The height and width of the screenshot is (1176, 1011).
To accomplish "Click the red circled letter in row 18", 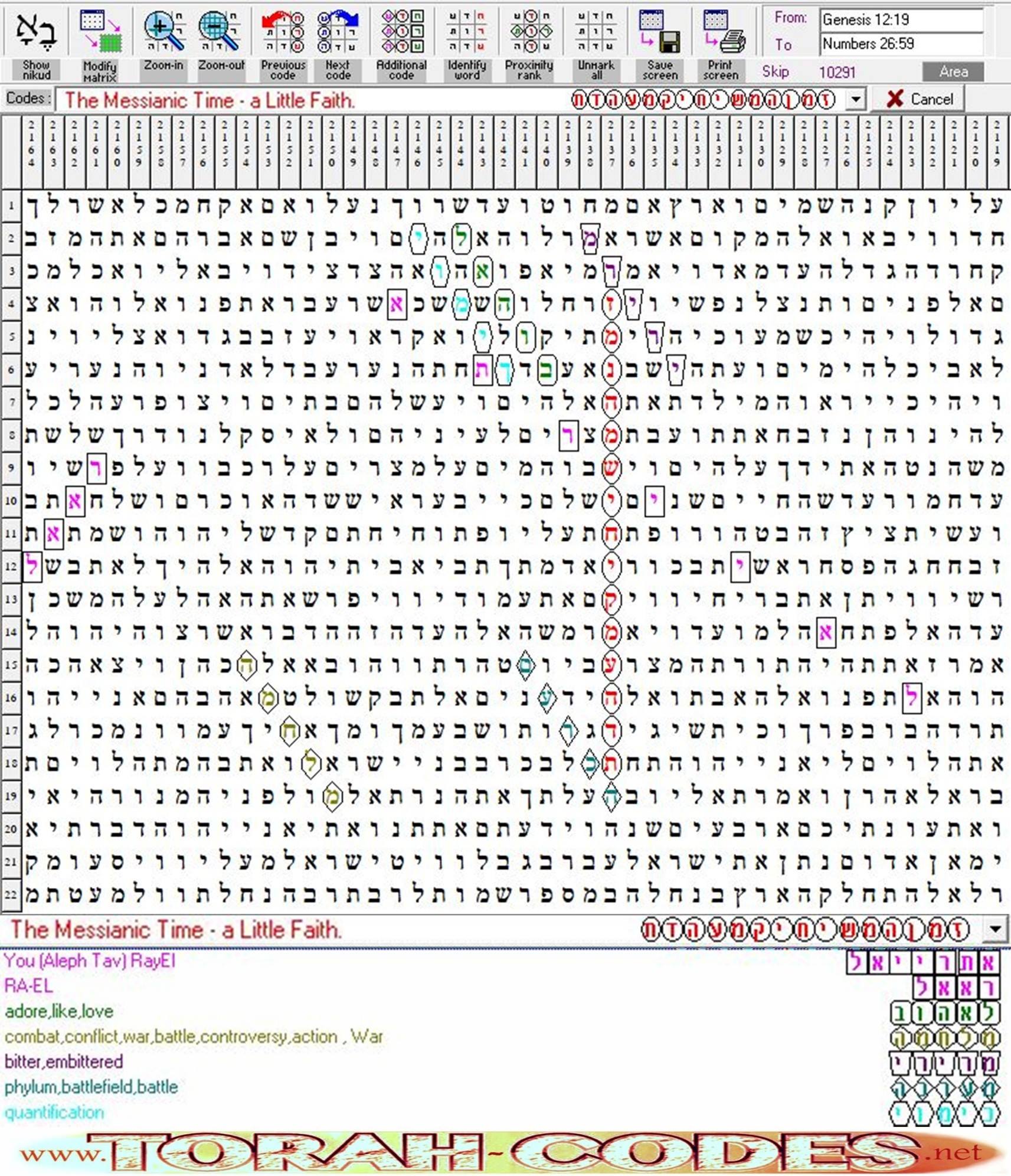I will [x=611, y=763].
